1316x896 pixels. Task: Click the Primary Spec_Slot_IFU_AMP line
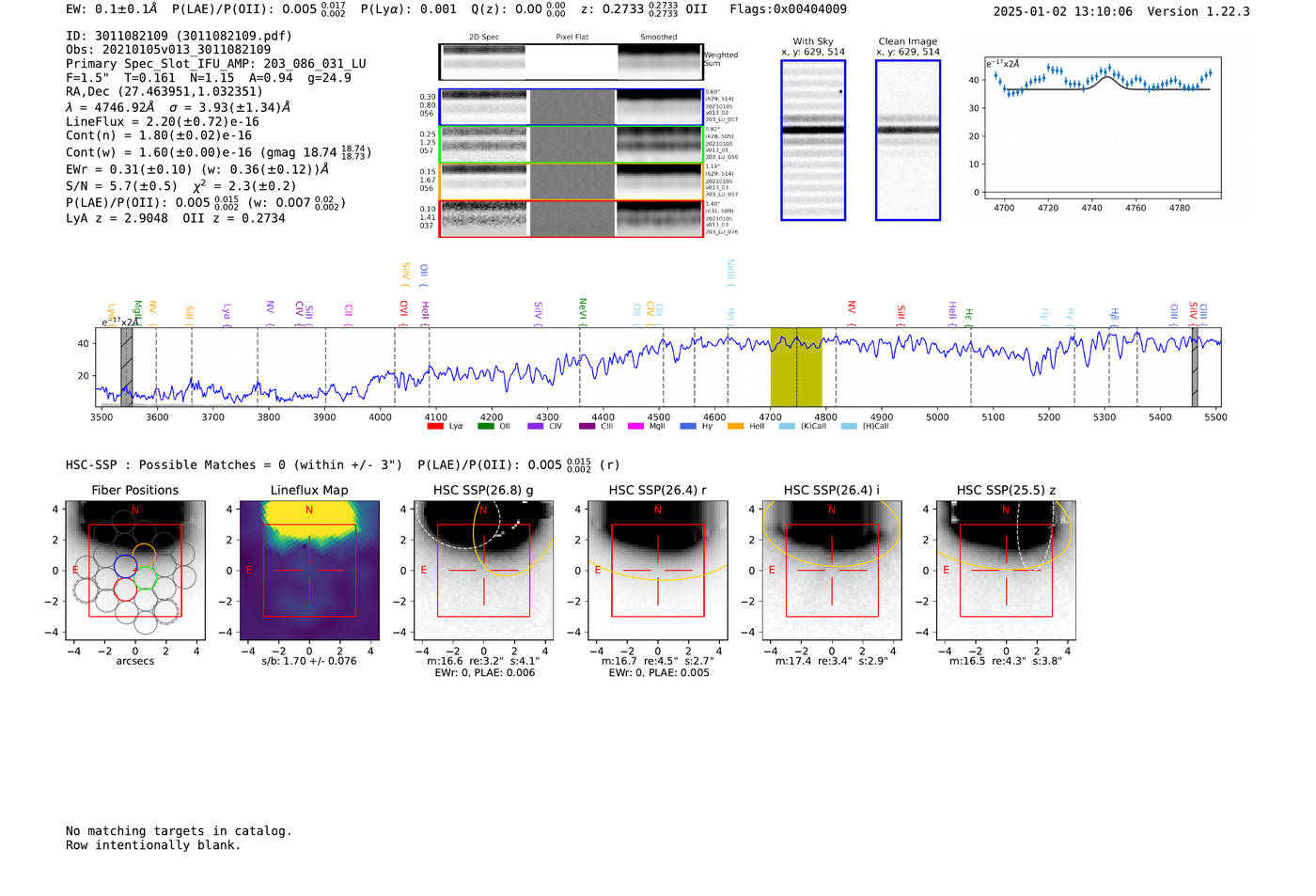click(216, 64)
